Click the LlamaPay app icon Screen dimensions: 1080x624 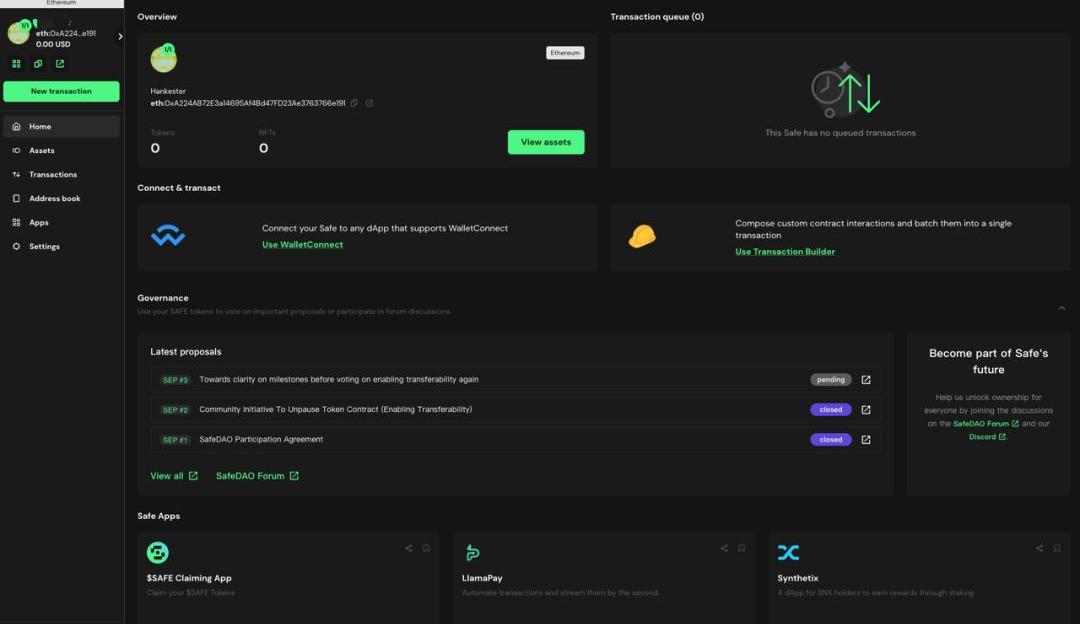tap(472, 552)
